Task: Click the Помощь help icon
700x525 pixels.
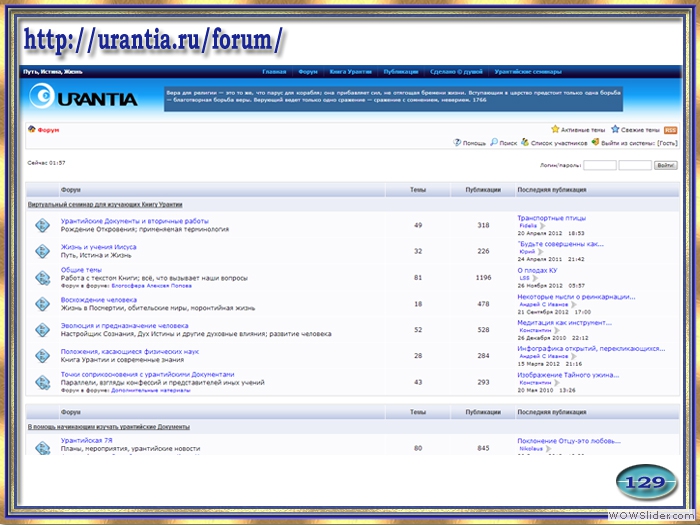Action: click(x=457, y=142)
